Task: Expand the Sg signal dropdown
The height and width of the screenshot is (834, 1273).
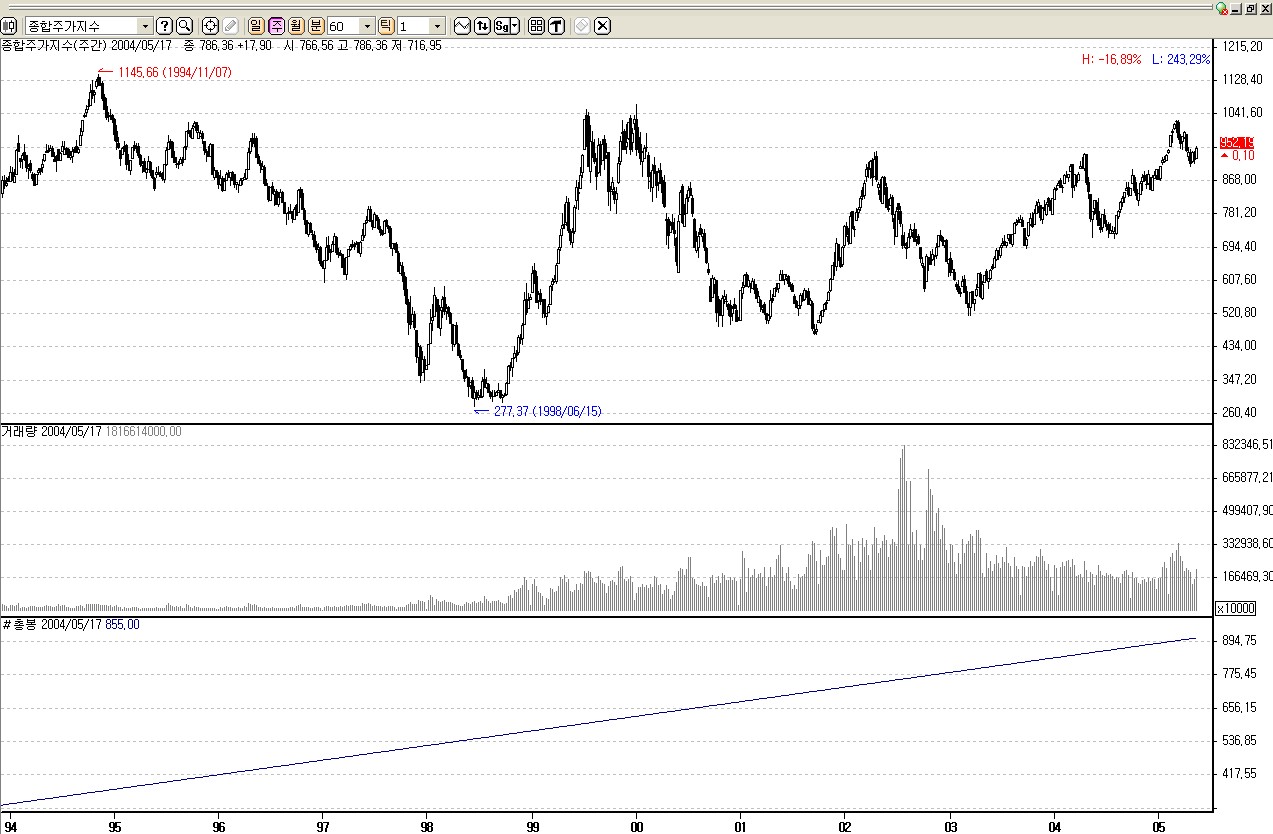Action: (x=514, y=26)
